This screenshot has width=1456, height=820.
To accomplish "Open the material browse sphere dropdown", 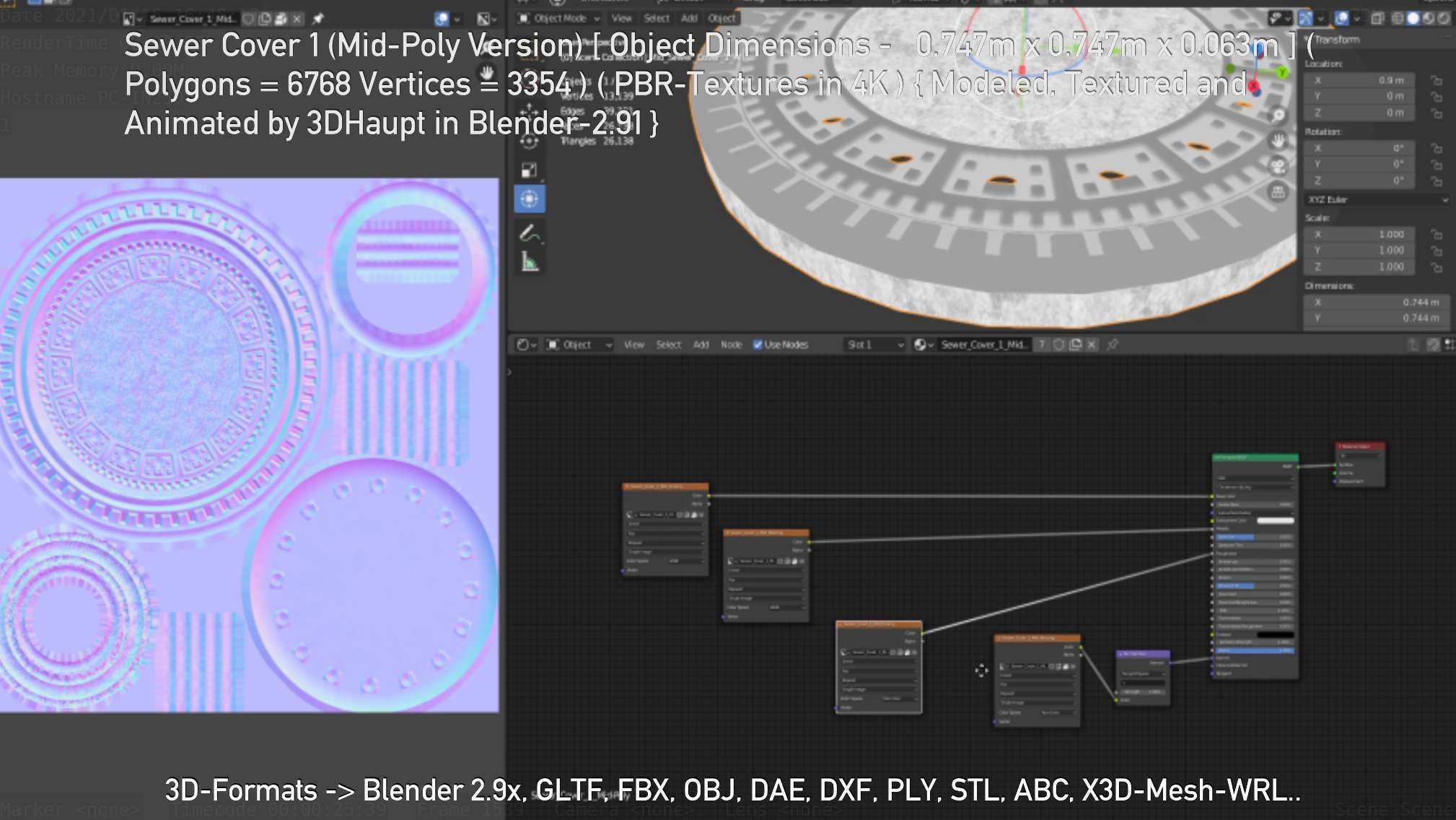I will [924, 345].
